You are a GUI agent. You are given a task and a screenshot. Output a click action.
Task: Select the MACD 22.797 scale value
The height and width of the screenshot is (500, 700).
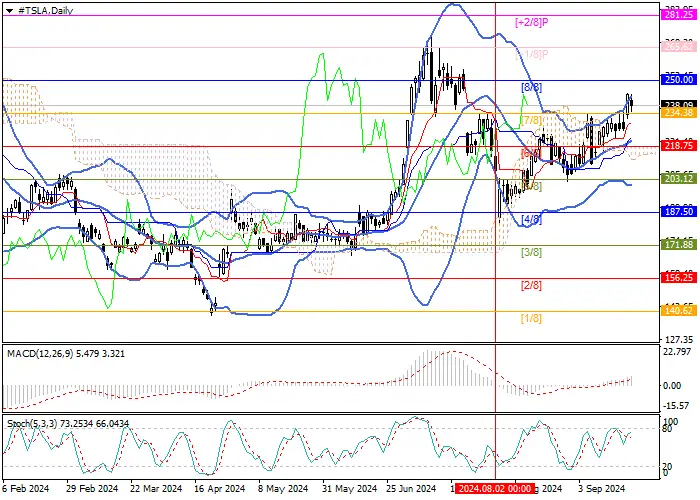tap(677, 353)
